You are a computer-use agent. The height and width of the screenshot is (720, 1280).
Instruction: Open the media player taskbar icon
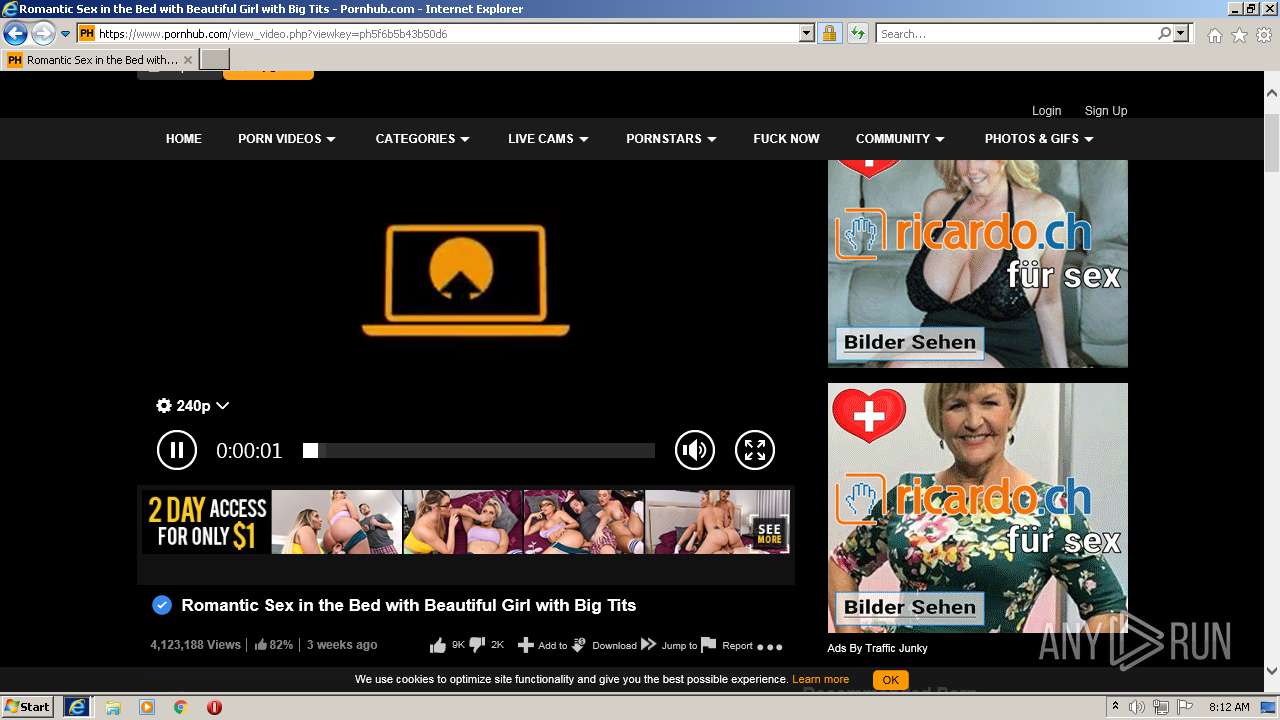tap(147, 707)
